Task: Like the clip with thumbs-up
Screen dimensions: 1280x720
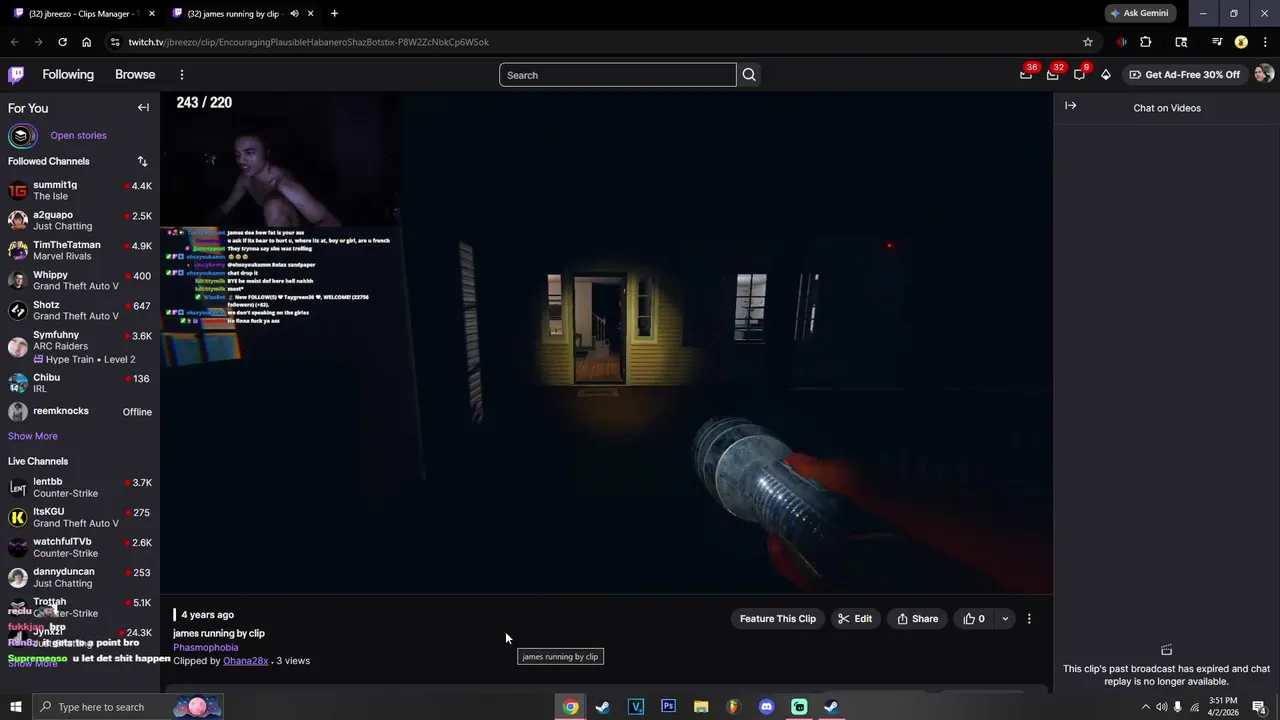Action: (973, 619)
